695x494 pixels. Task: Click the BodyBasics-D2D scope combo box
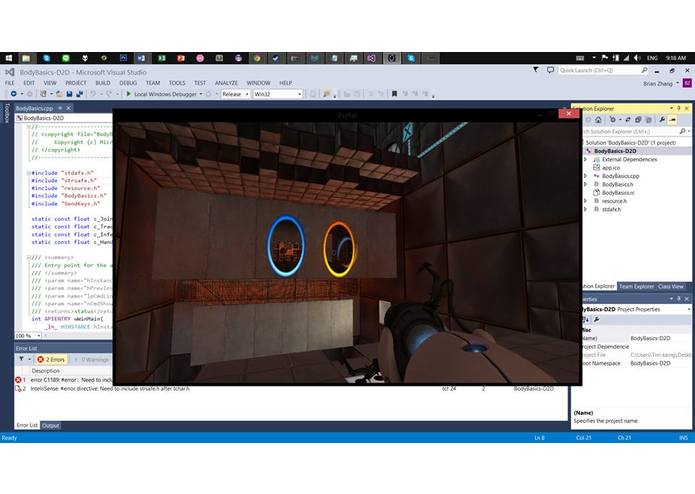click(65, 118)
